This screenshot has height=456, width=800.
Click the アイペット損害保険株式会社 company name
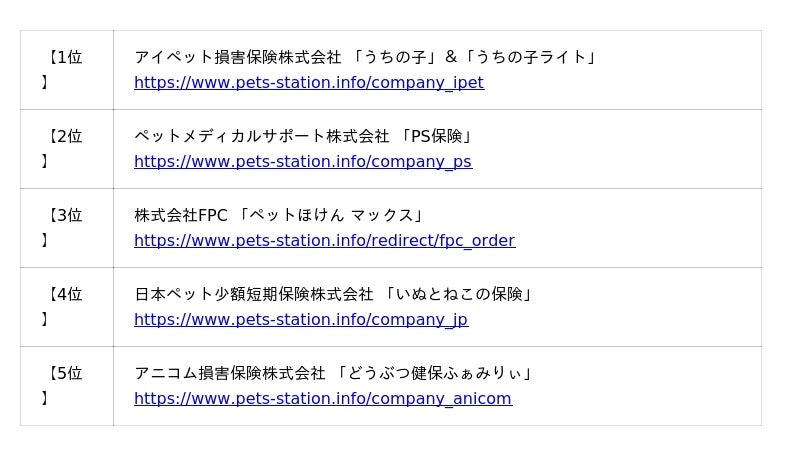click(237, 58)
